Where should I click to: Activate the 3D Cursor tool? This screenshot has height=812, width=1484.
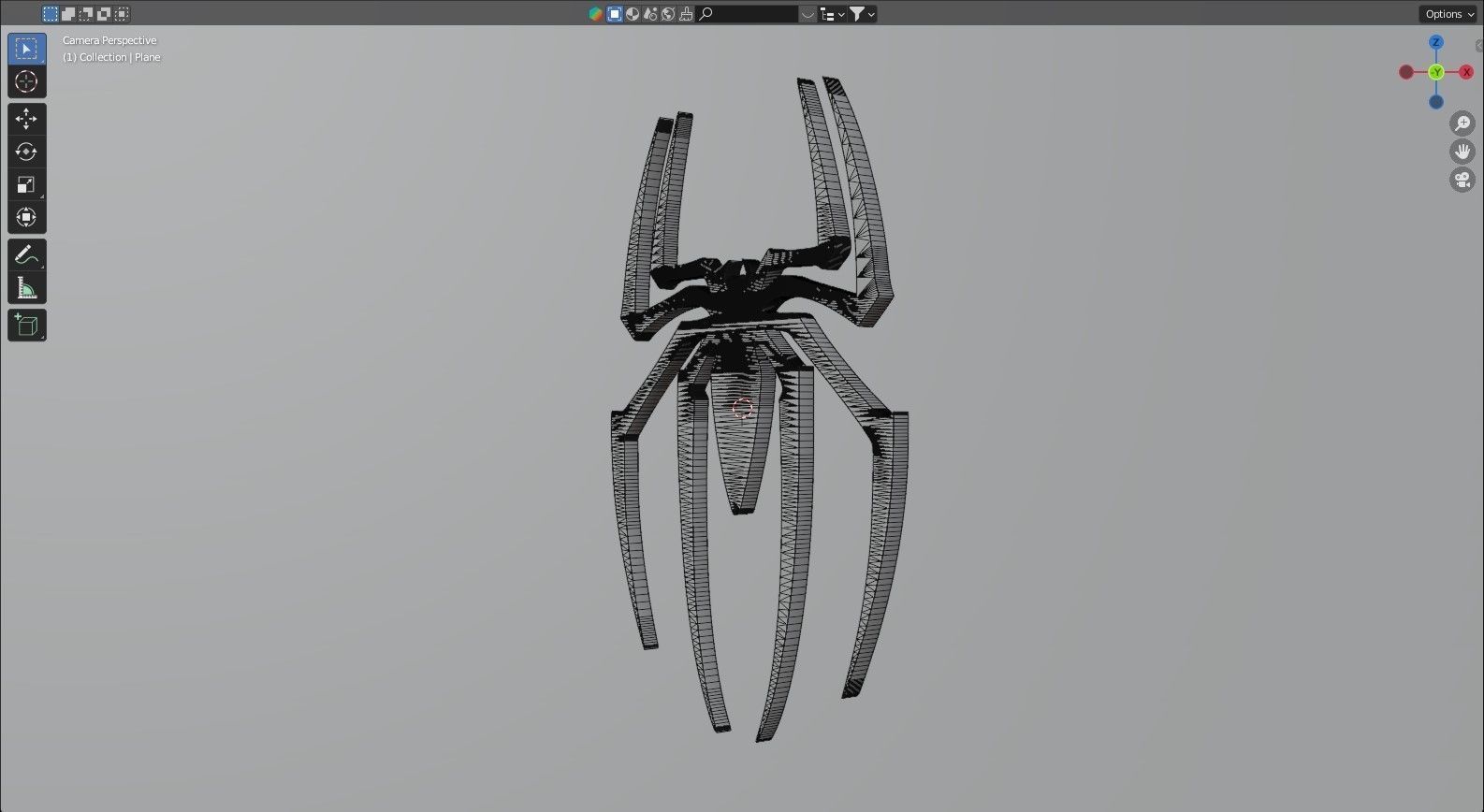coord(26,81)
